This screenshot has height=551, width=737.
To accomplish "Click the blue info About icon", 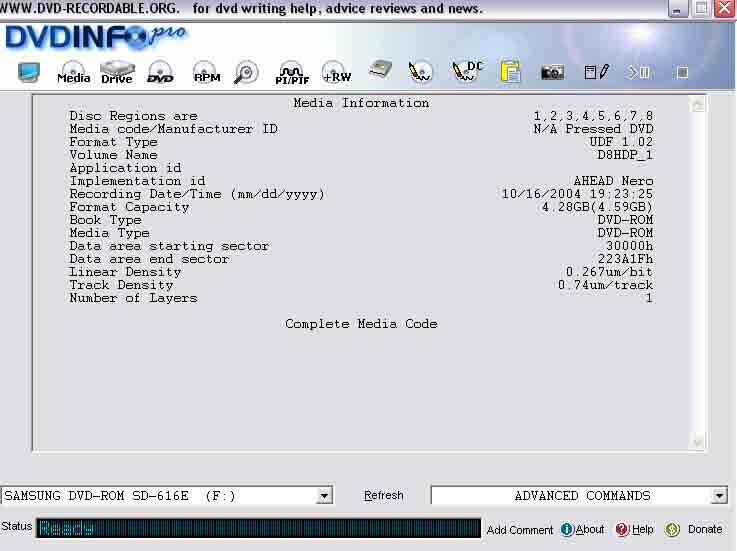I will [567, 529].
